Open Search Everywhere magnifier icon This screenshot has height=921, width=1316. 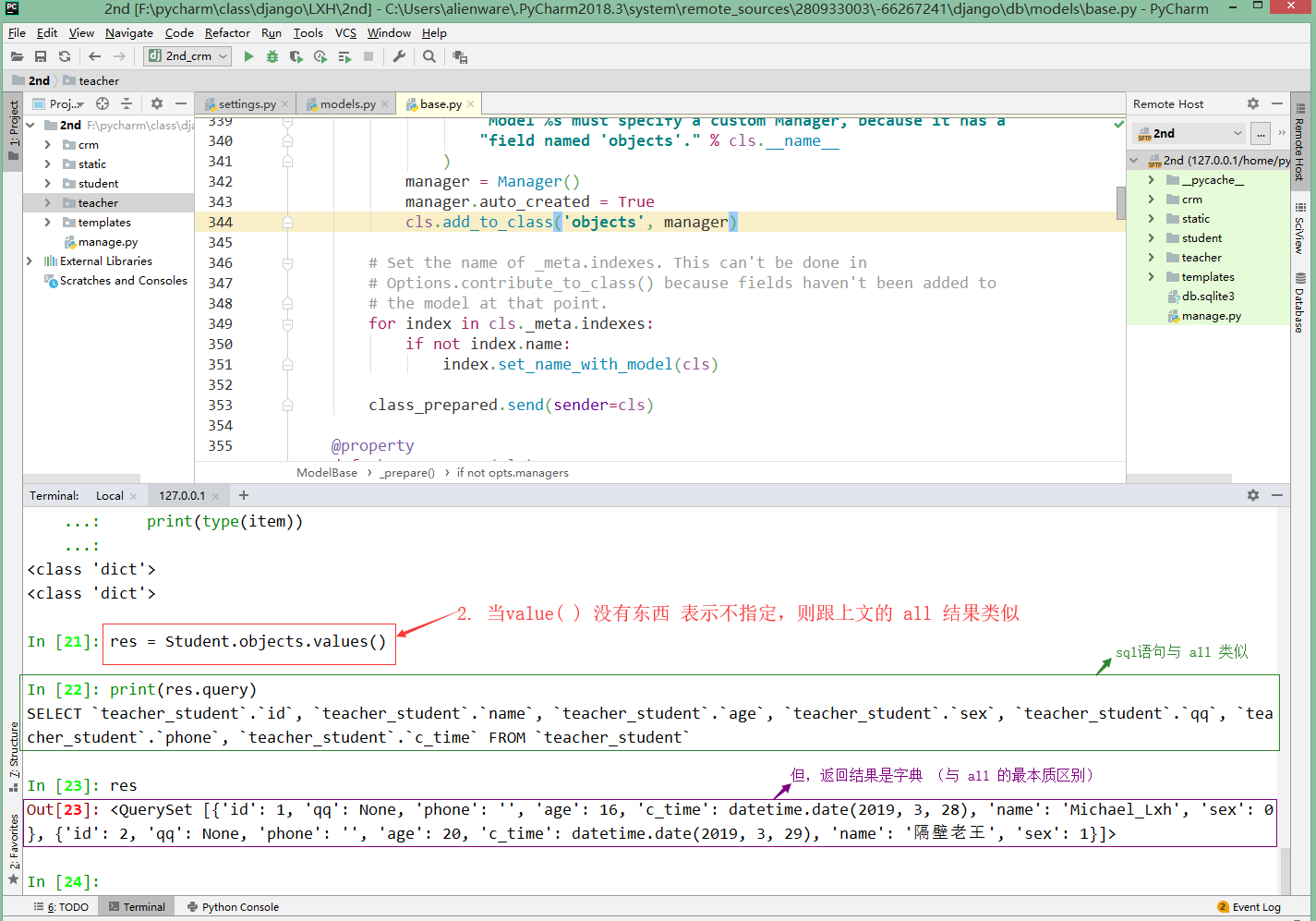(x=429, y=57)
